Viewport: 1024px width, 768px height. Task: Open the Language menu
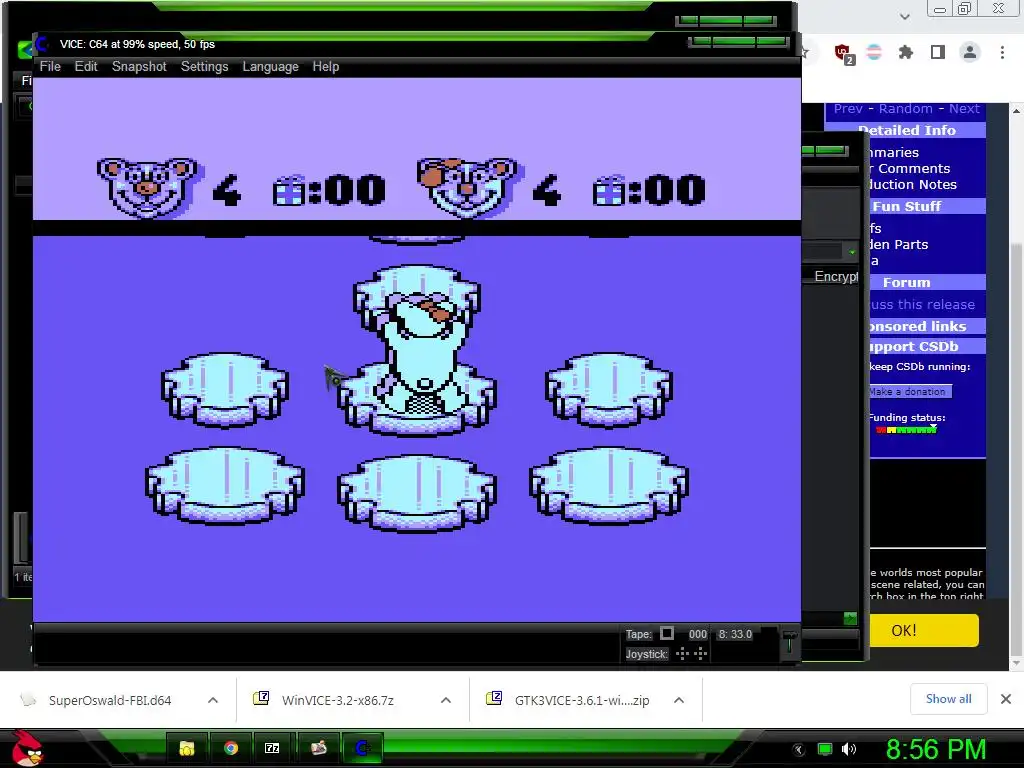tap(270, 67)
